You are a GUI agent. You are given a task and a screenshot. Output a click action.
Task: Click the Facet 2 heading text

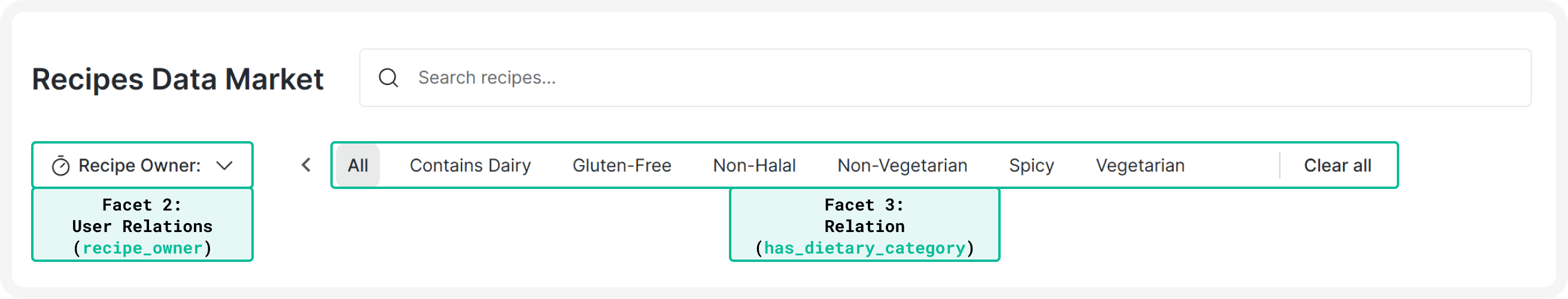point(142,205)
